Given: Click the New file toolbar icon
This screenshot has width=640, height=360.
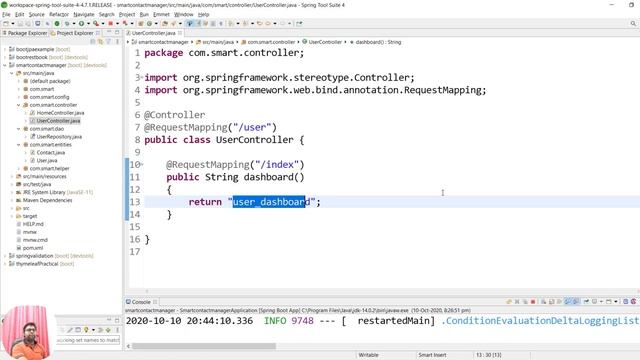Looking at the screenshot, I should tap(6, 24).
